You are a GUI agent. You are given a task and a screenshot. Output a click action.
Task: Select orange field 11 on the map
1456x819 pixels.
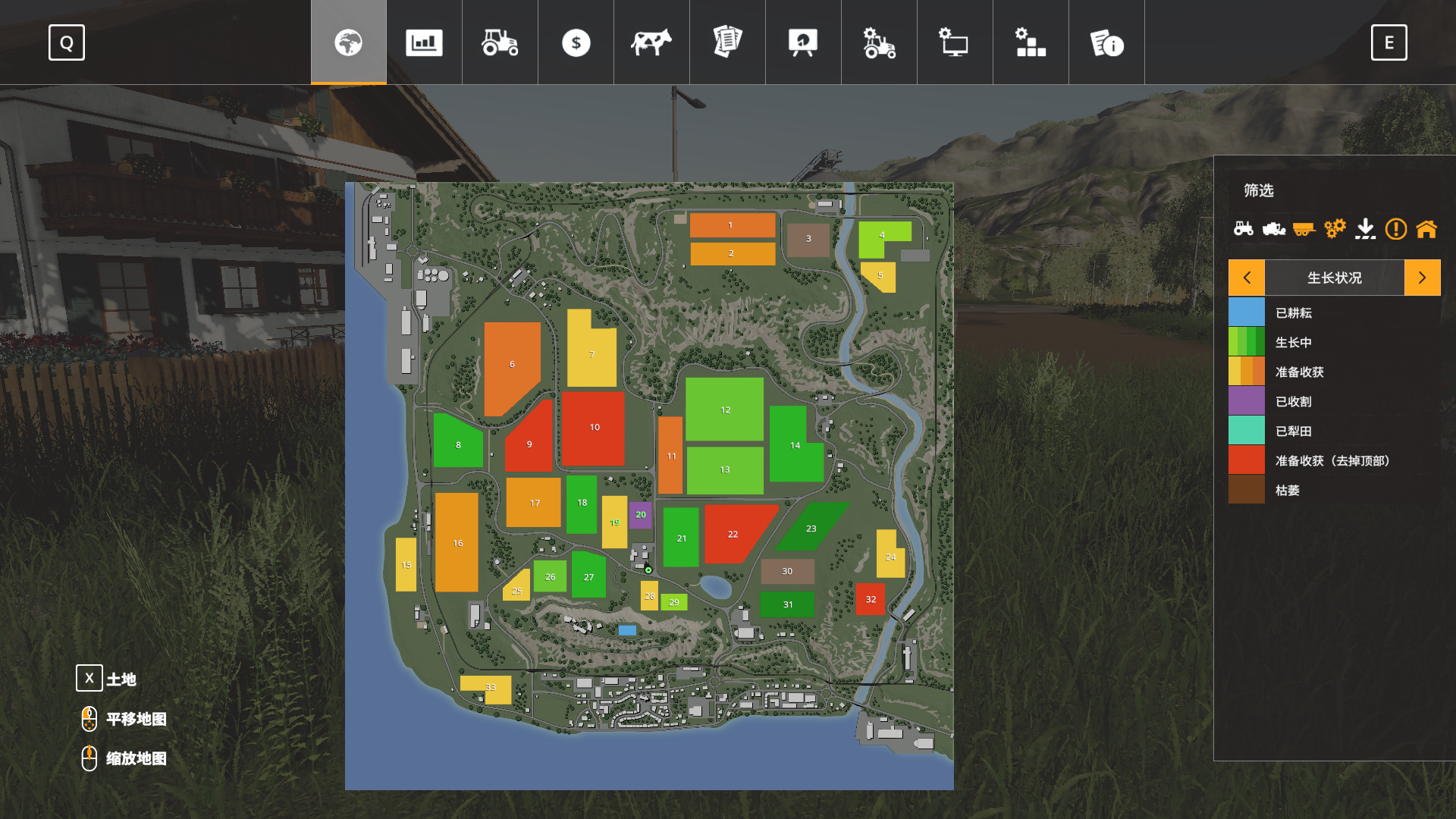[670, 455]
